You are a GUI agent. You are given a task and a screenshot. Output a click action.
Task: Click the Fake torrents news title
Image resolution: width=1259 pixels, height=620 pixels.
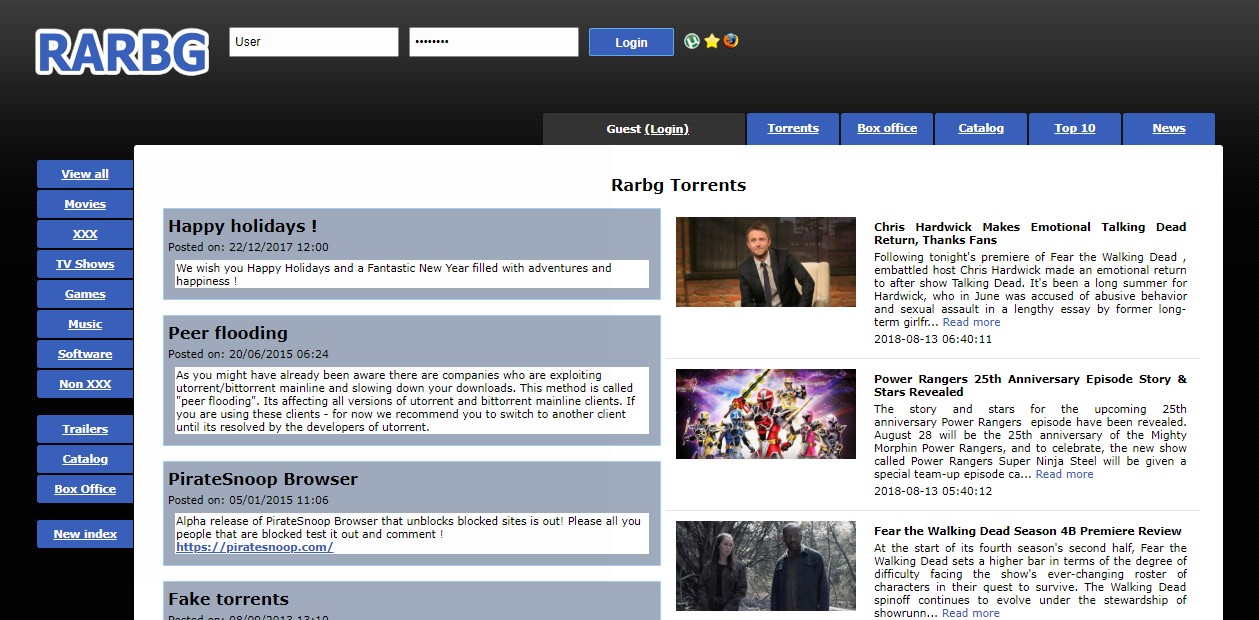pyautogui.click(x=228, y=599)
